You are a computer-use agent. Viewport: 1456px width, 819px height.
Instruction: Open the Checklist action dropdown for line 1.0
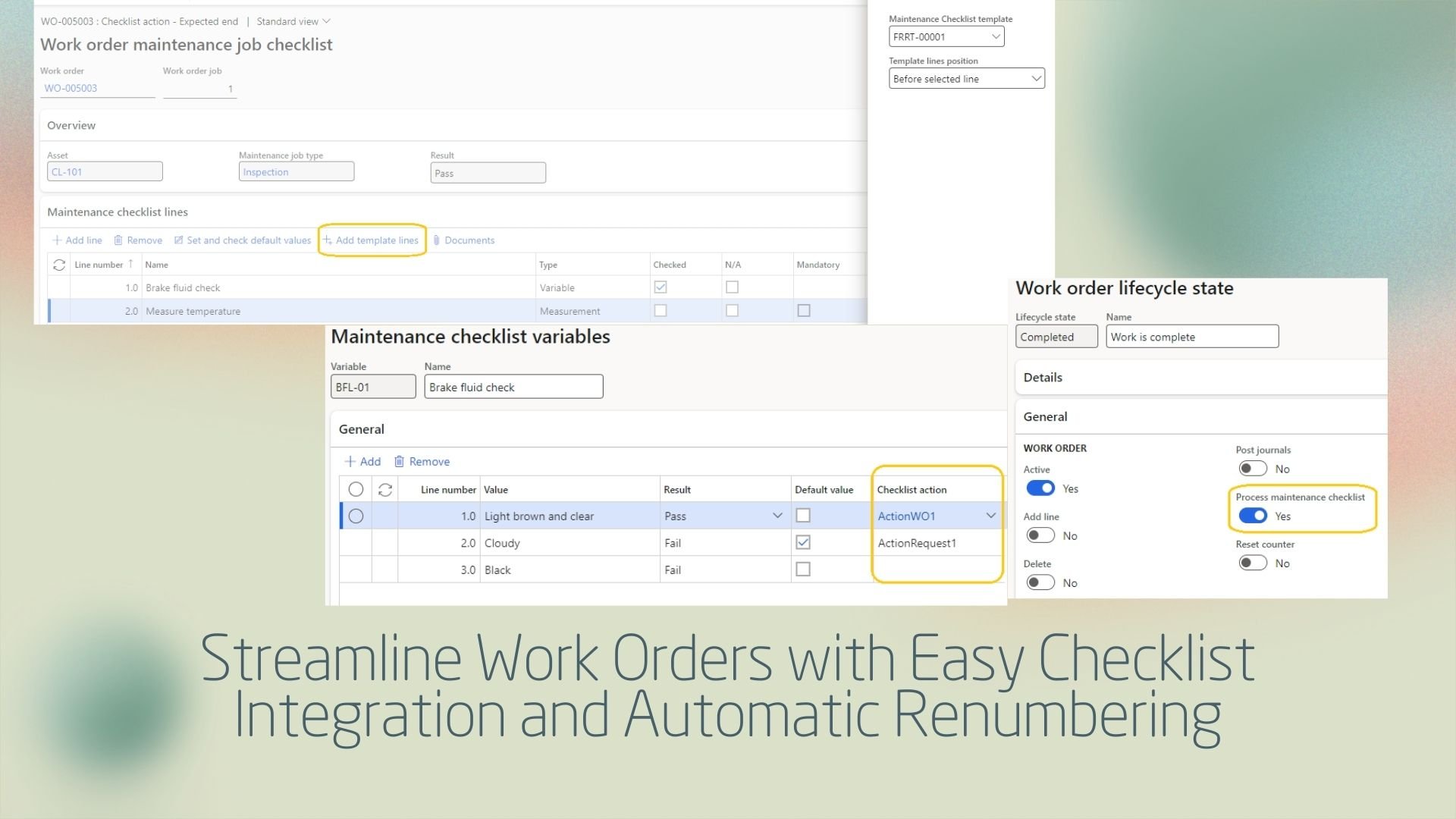[x=989, y=515]
